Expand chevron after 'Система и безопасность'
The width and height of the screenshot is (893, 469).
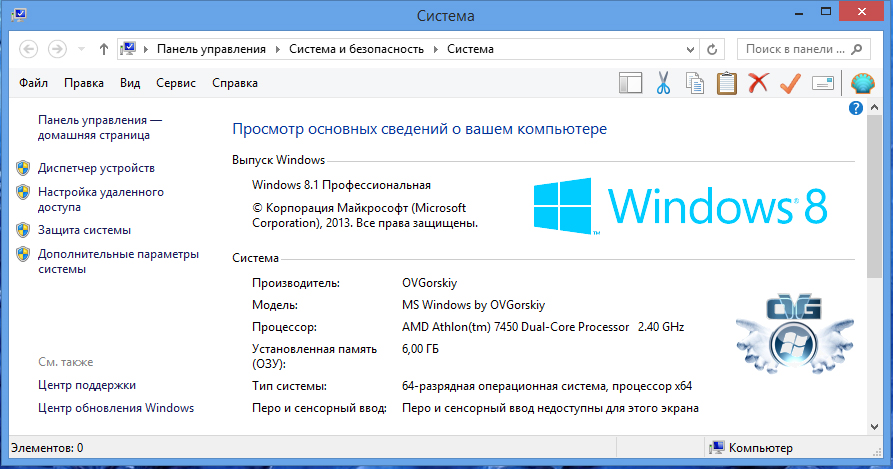click(x=436, y=50)
